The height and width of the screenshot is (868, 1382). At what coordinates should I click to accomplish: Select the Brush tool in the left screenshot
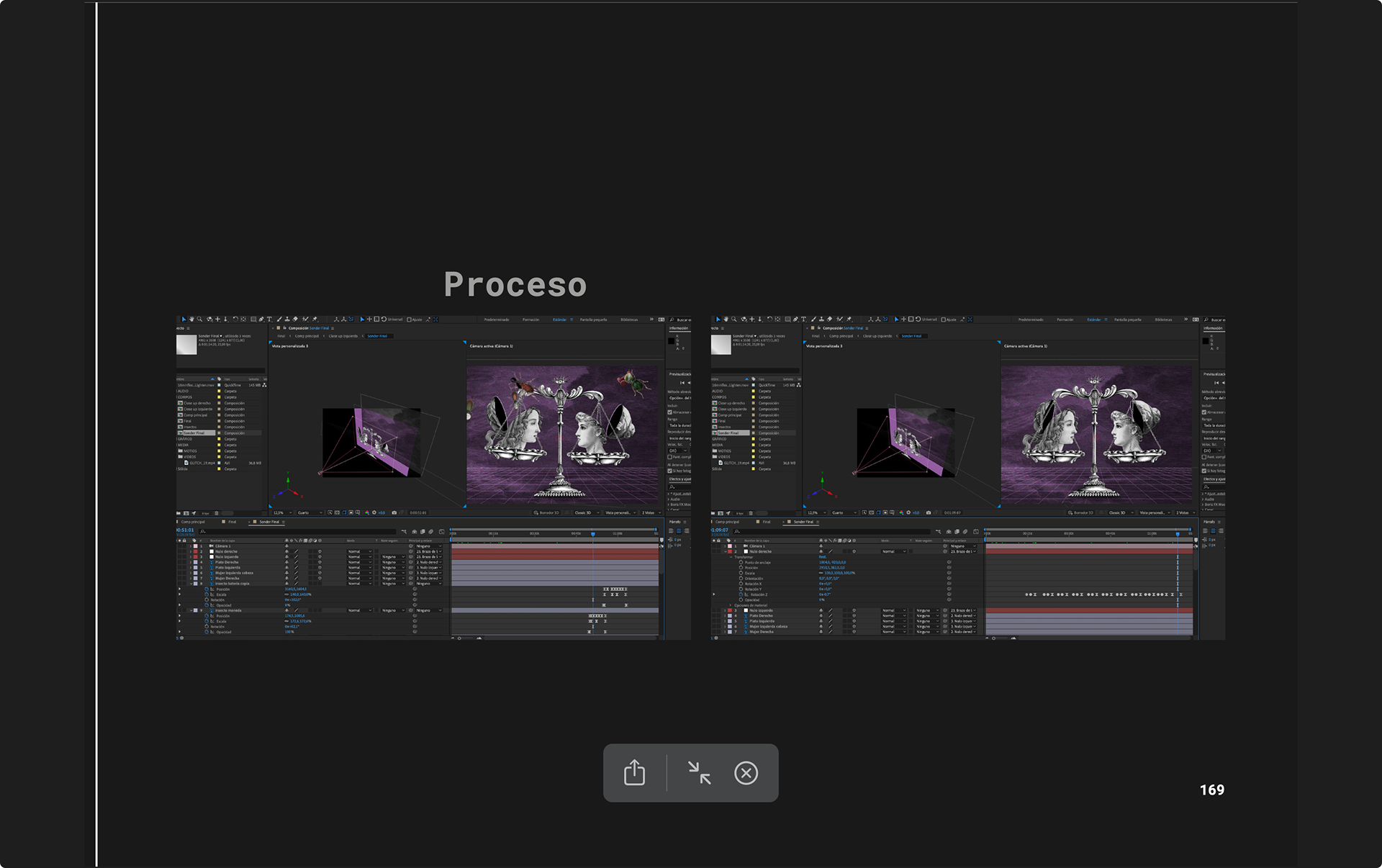(279, 319)
